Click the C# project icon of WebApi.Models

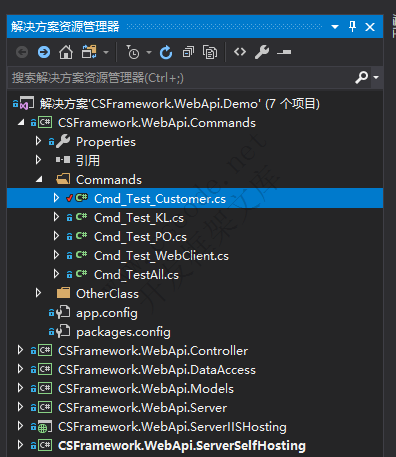pos(45,389)
